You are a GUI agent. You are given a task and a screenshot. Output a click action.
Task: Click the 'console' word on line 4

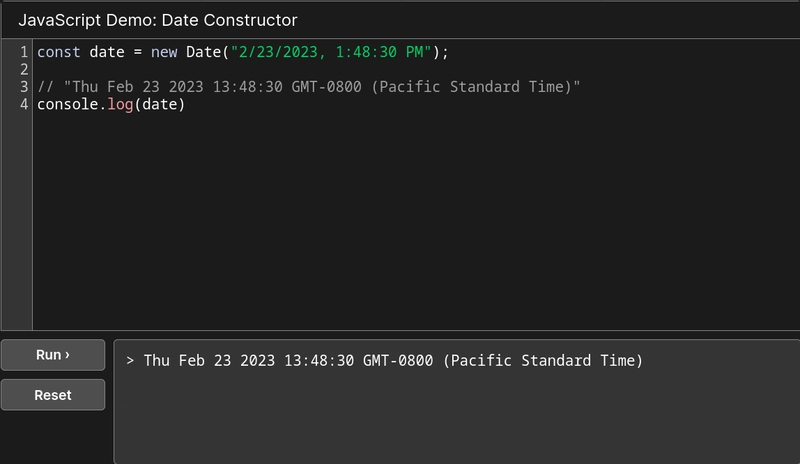[x=67, y=104]
